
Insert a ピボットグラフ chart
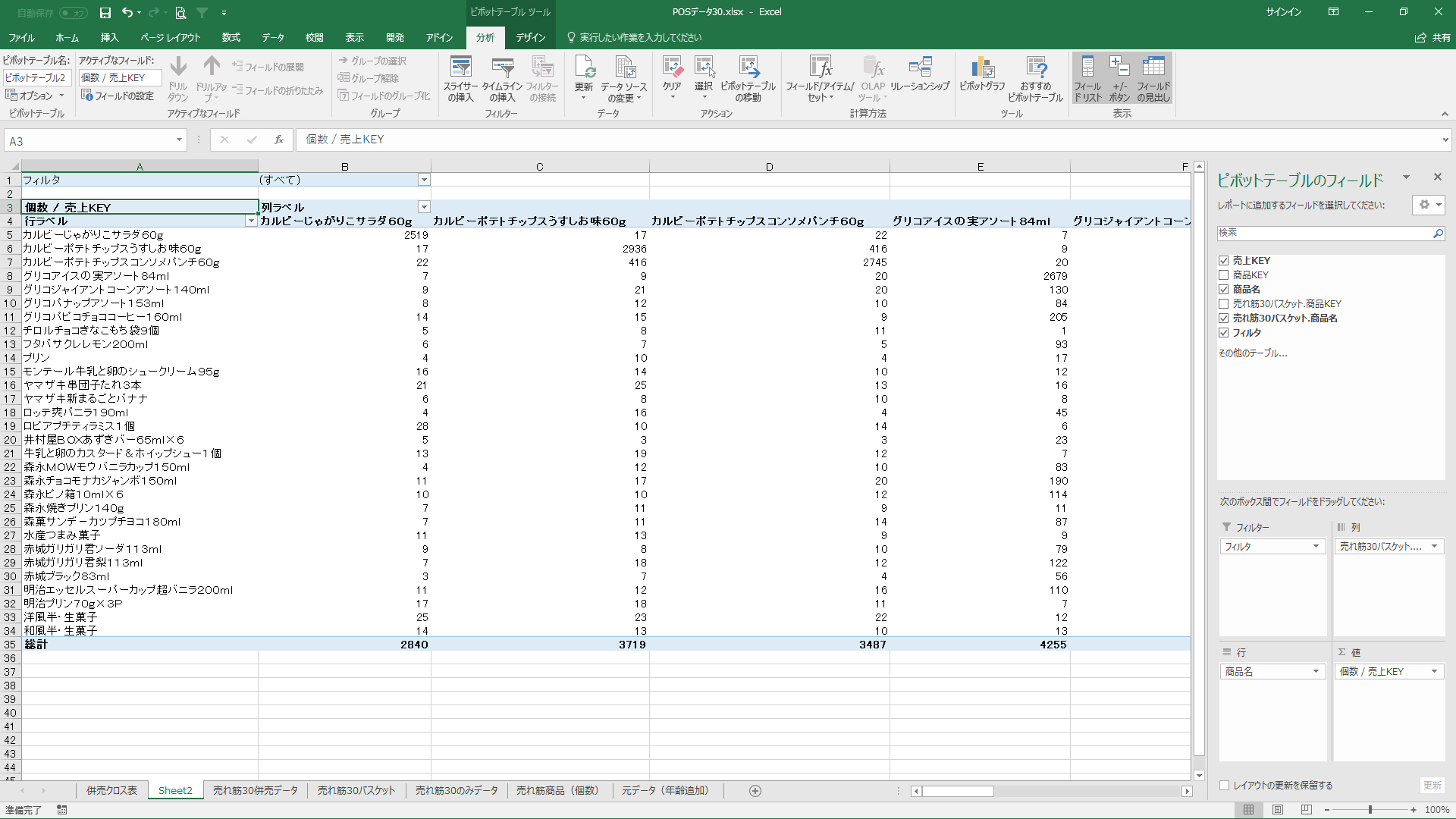982,74
